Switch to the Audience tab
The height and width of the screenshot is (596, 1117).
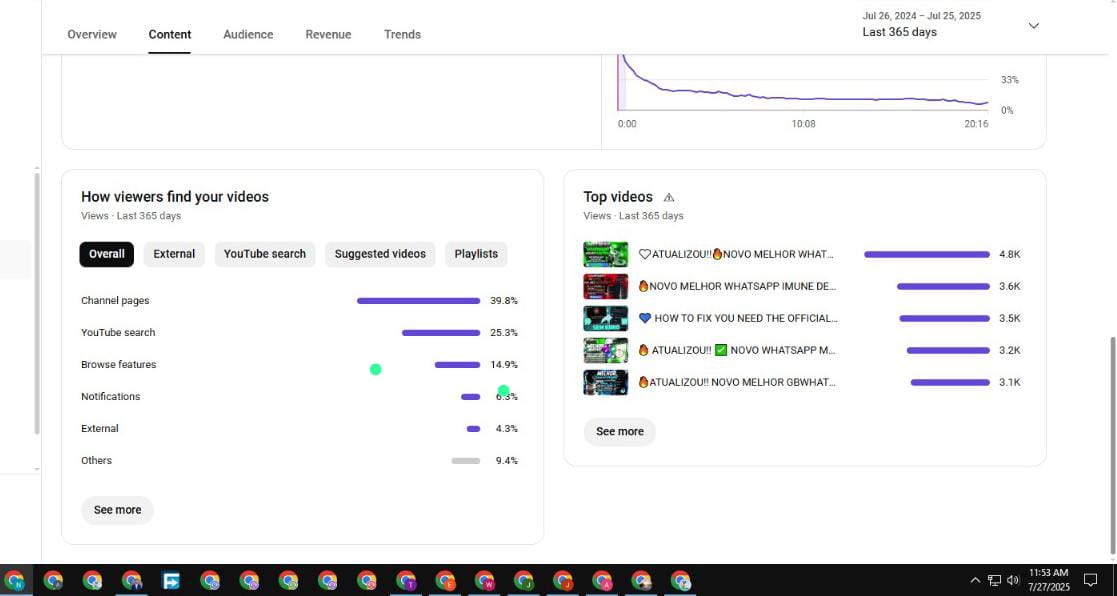tap(248, 34)
